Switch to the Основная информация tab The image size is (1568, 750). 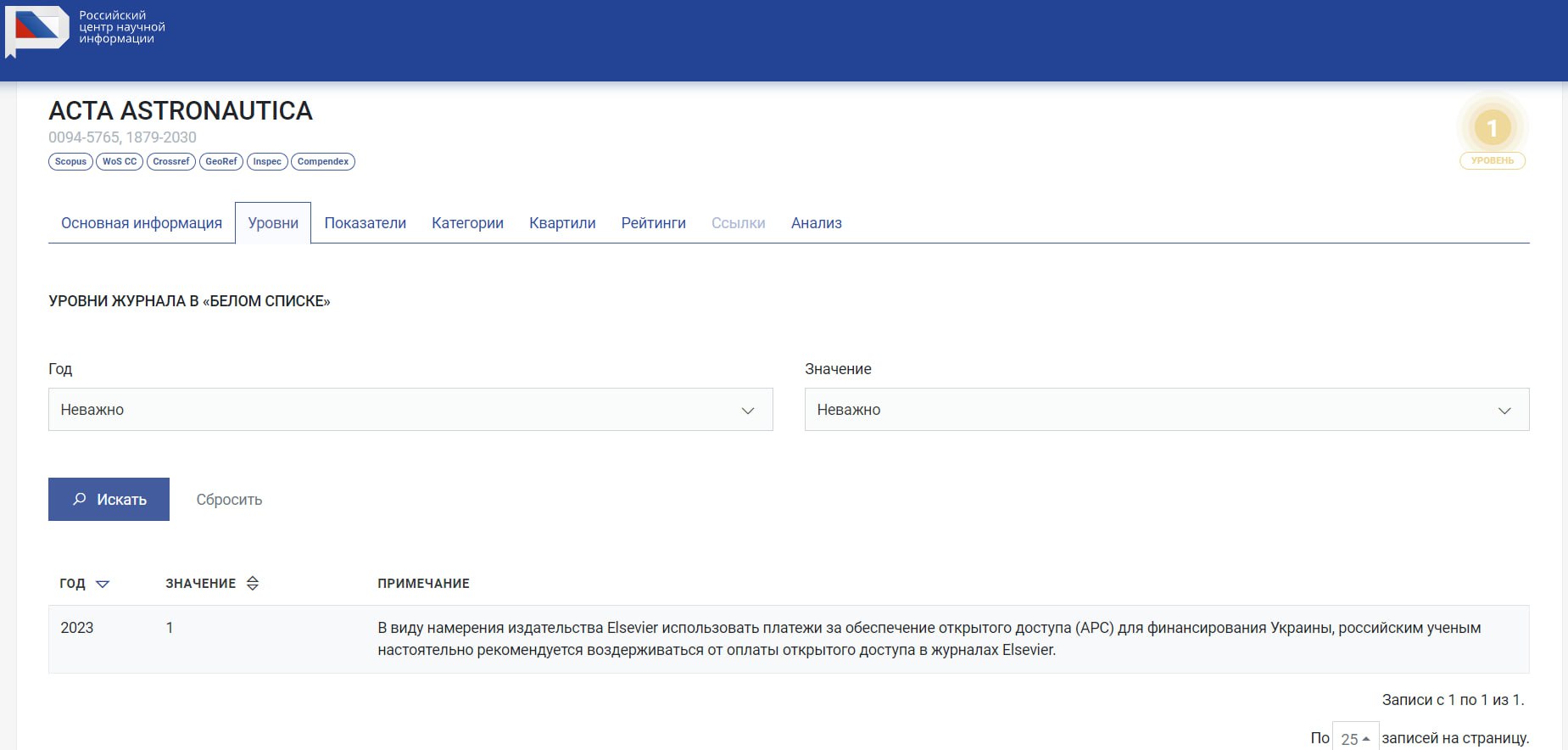tap(142, 223)
